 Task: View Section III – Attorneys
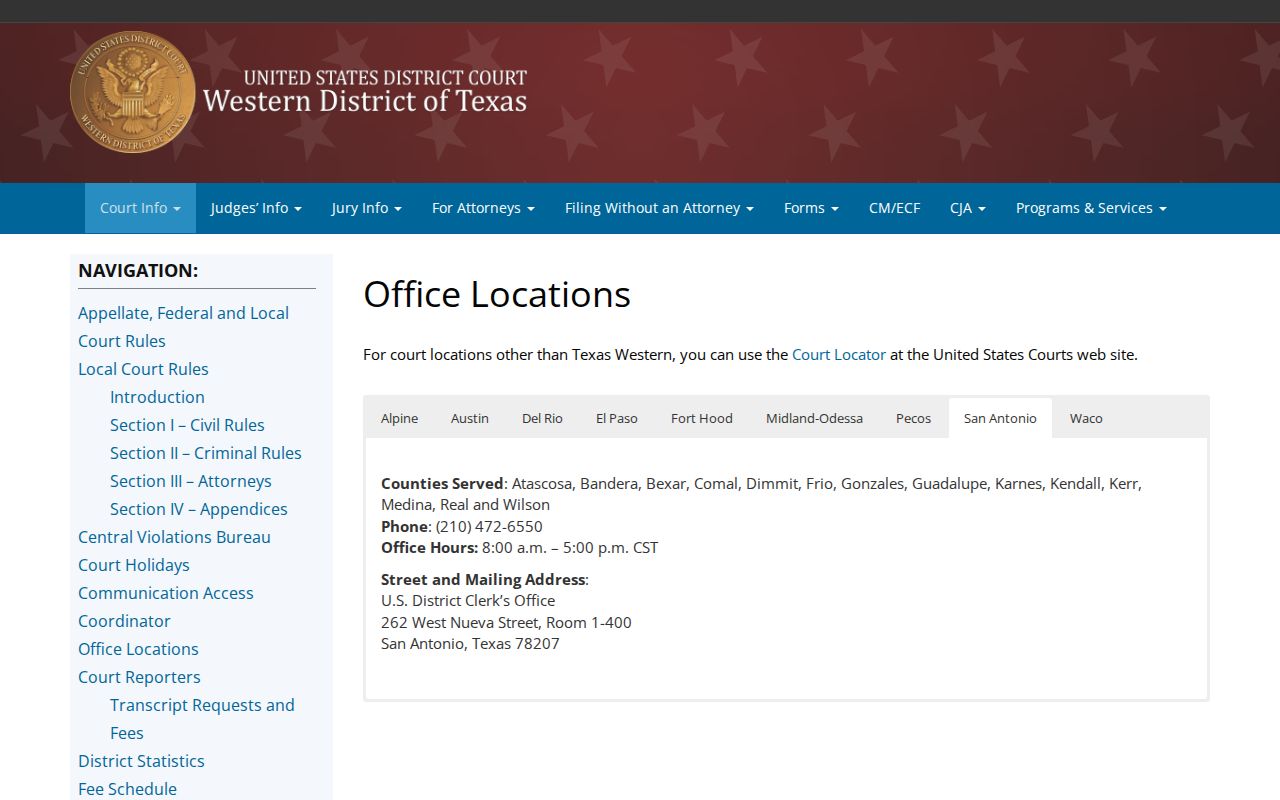(x=190, y=481)
